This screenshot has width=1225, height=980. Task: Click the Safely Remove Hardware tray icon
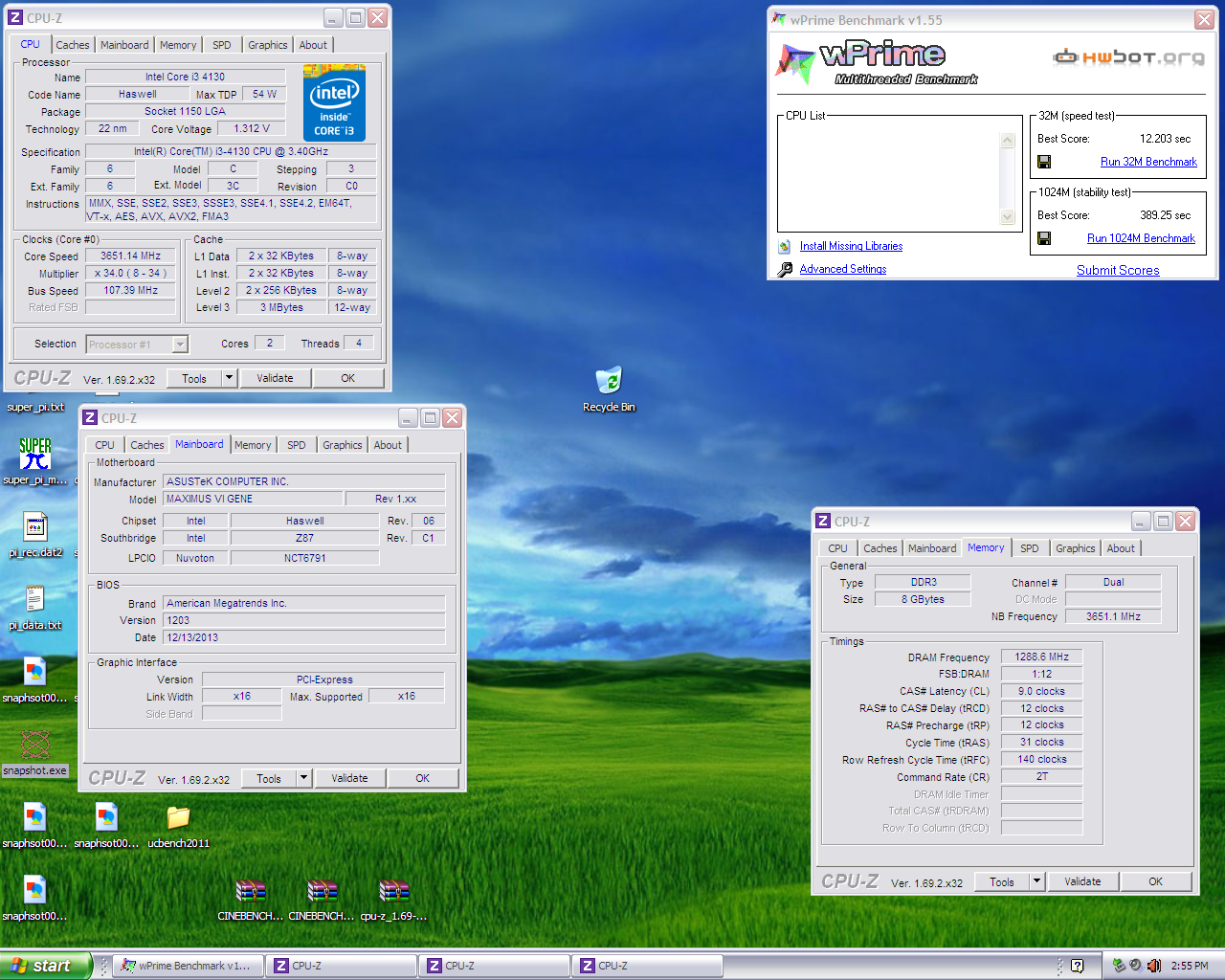(1118, 966)
